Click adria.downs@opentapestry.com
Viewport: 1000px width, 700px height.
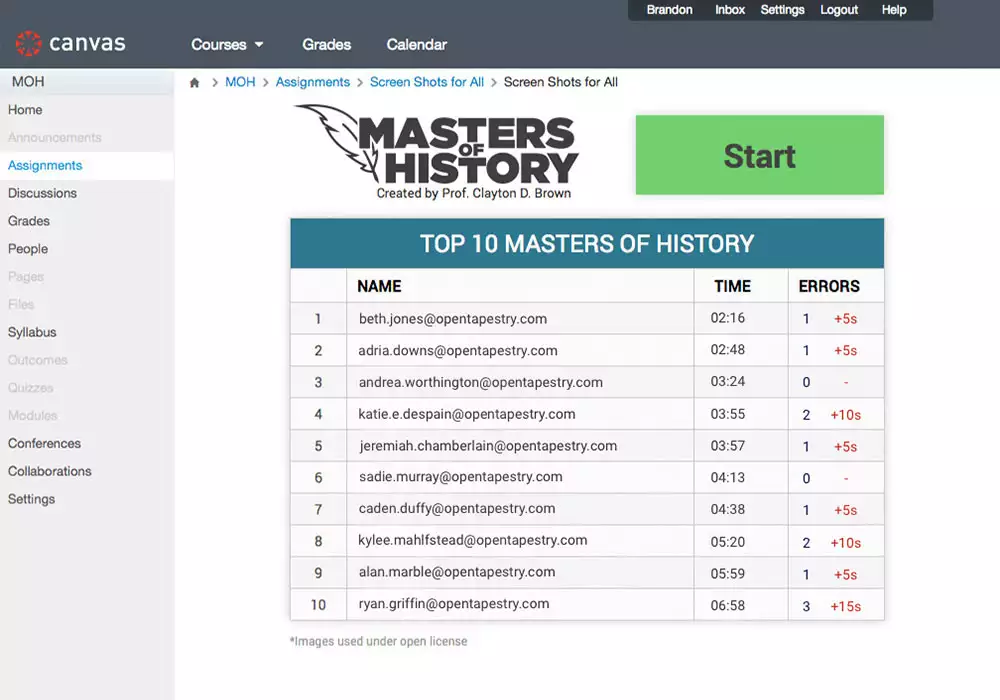coord(458,351)
